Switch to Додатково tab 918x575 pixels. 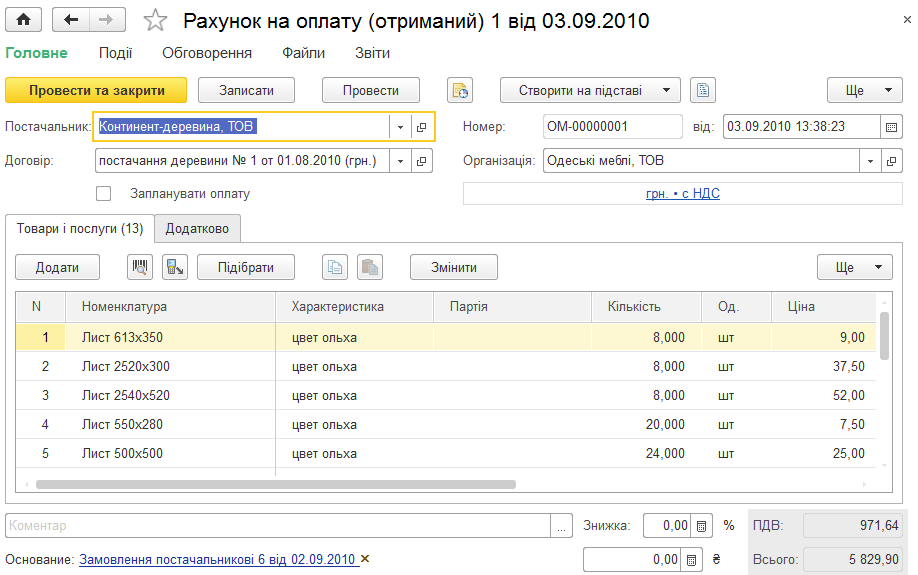(x=197, y=229)
